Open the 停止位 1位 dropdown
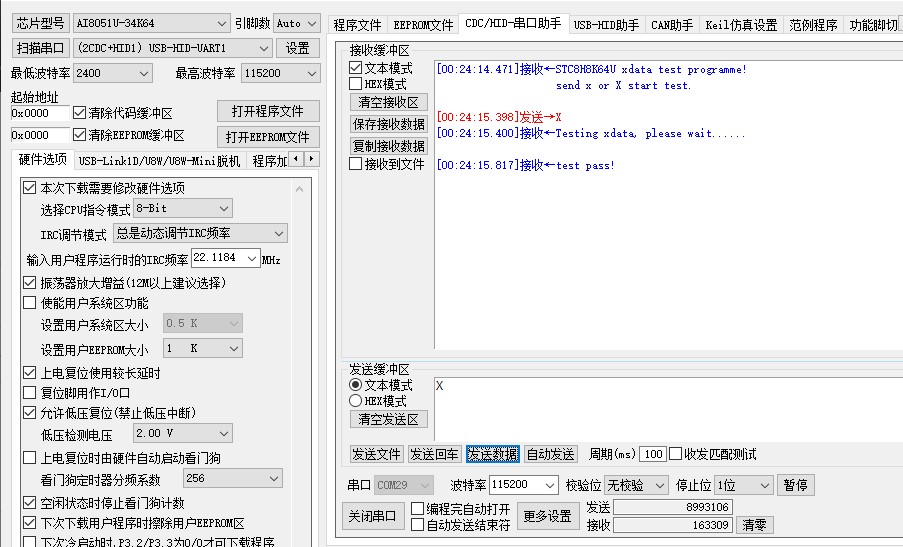Image resolution: width=903 pixels, height=547 pixels. (x=743, y=485)
